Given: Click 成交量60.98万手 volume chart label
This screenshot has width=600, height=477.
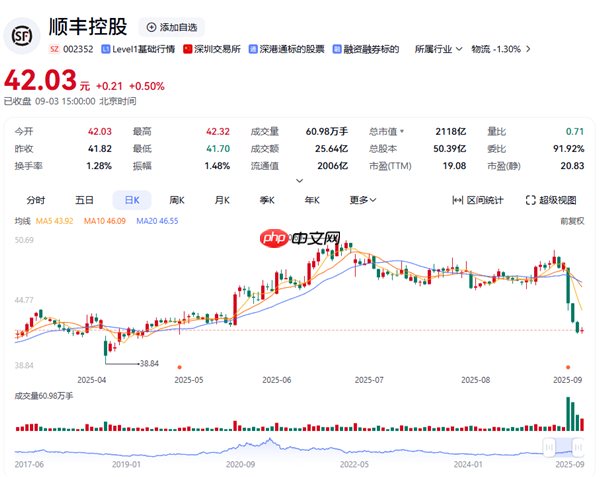Looking at the screenshot, I should (44, 396).
